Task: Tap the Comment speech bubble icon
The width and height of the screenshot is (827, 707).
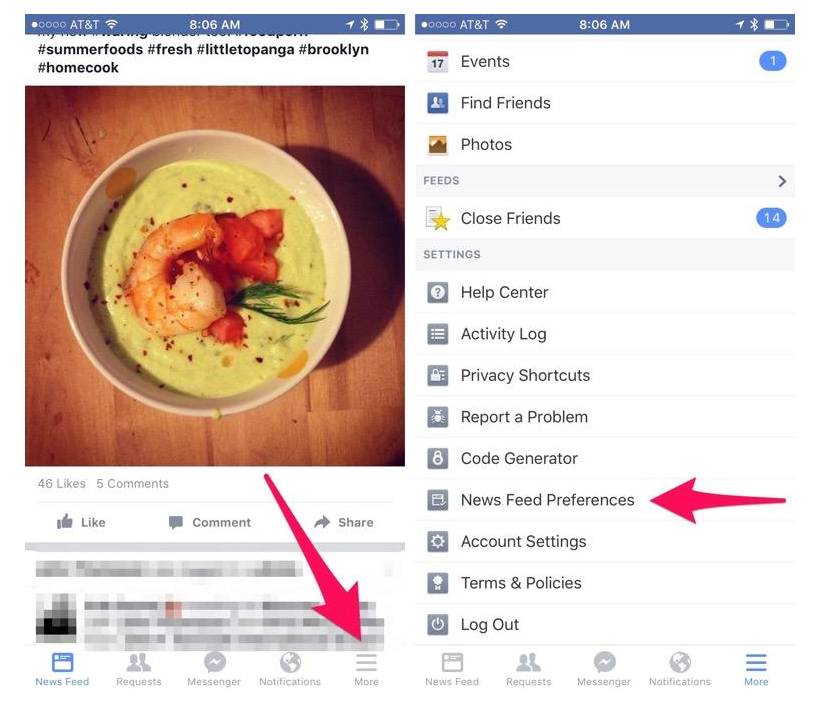Action: coord(176,522)
